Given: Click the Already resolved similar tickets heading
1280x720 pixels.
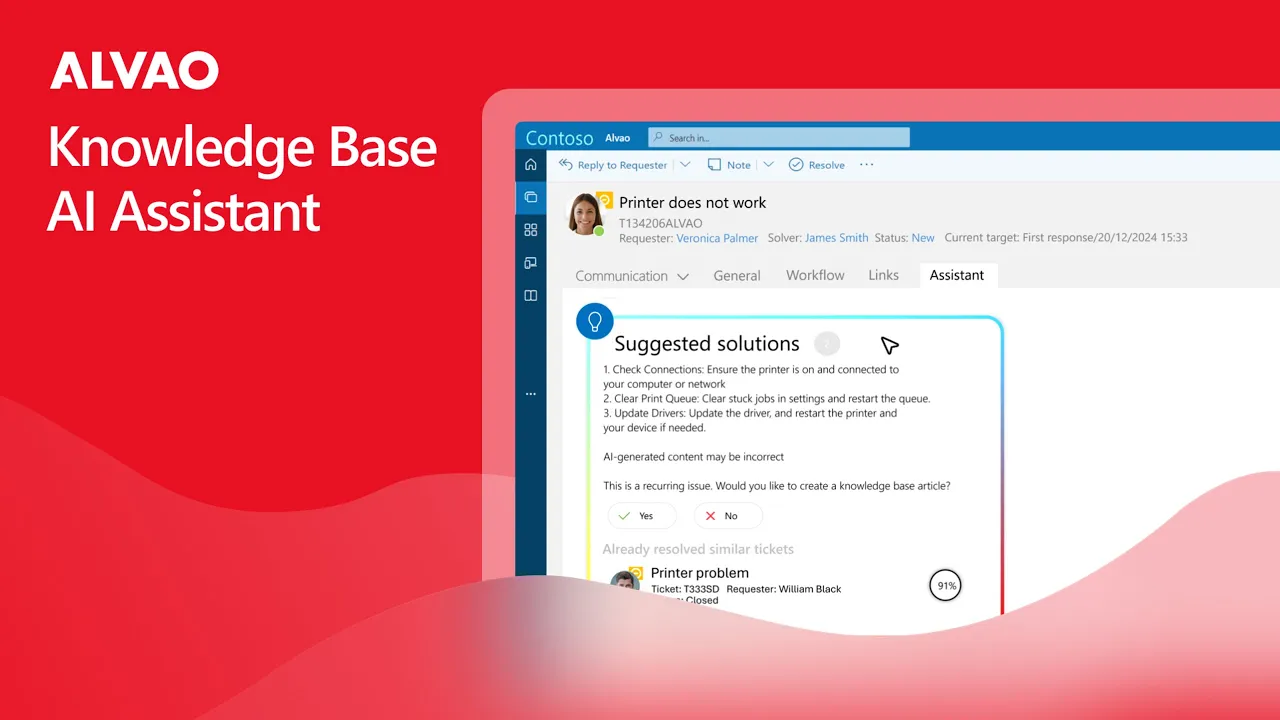Looking at the screenshot, I should click(698, 549).
